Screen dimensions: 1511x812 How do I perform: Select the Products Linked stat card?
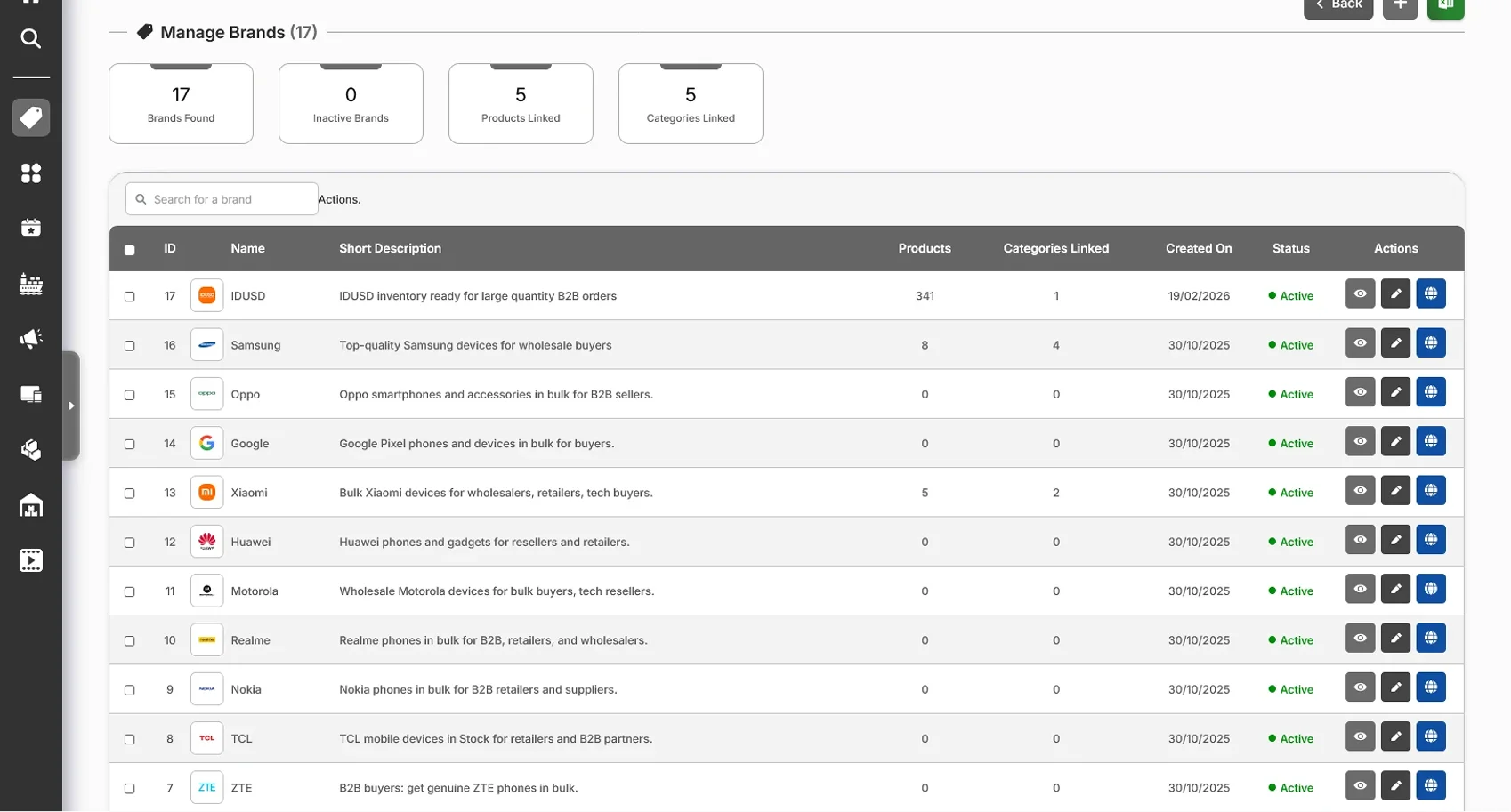point(521,103)
